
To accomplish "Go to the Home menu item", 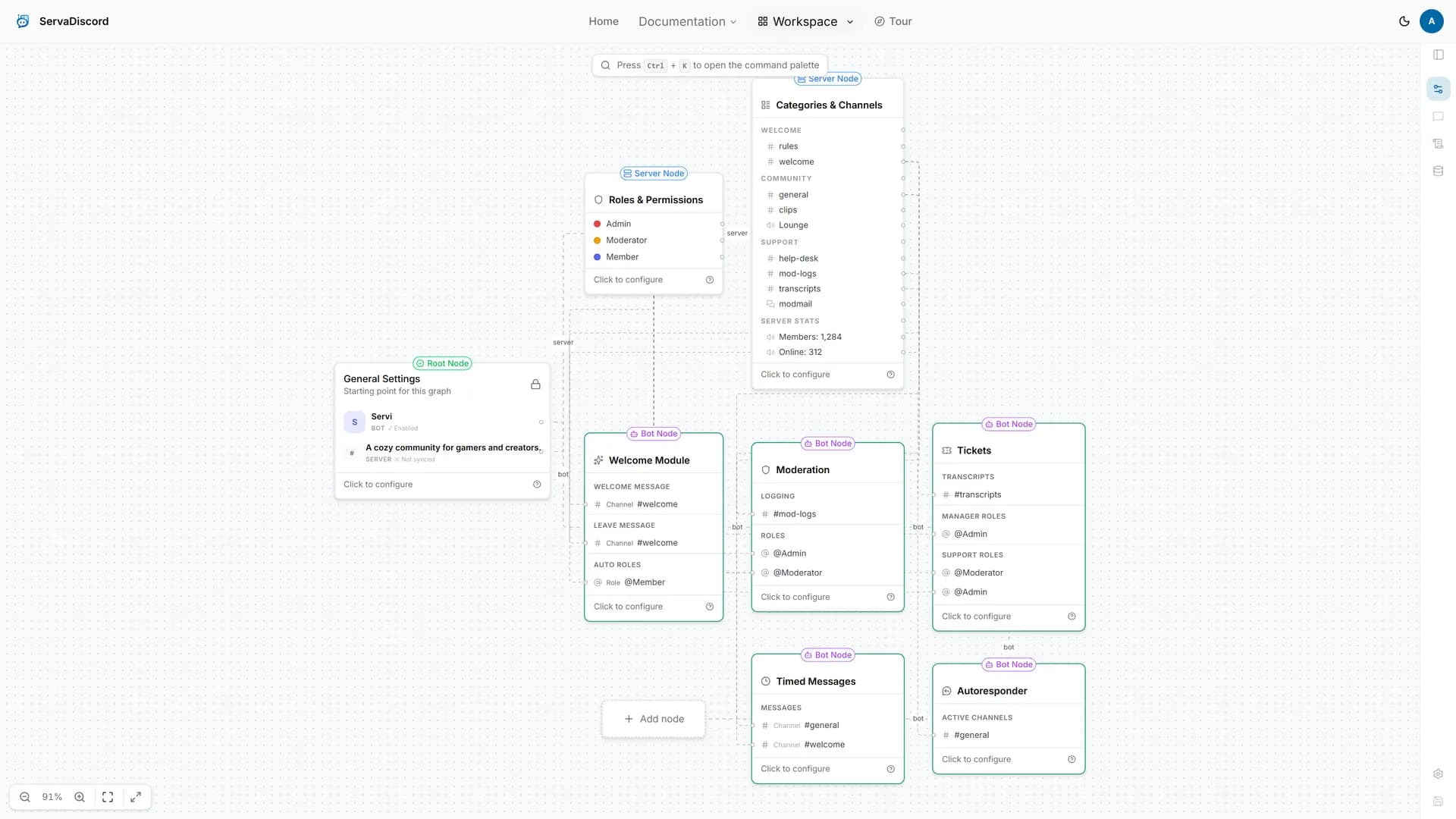I will tap(604, 21).
